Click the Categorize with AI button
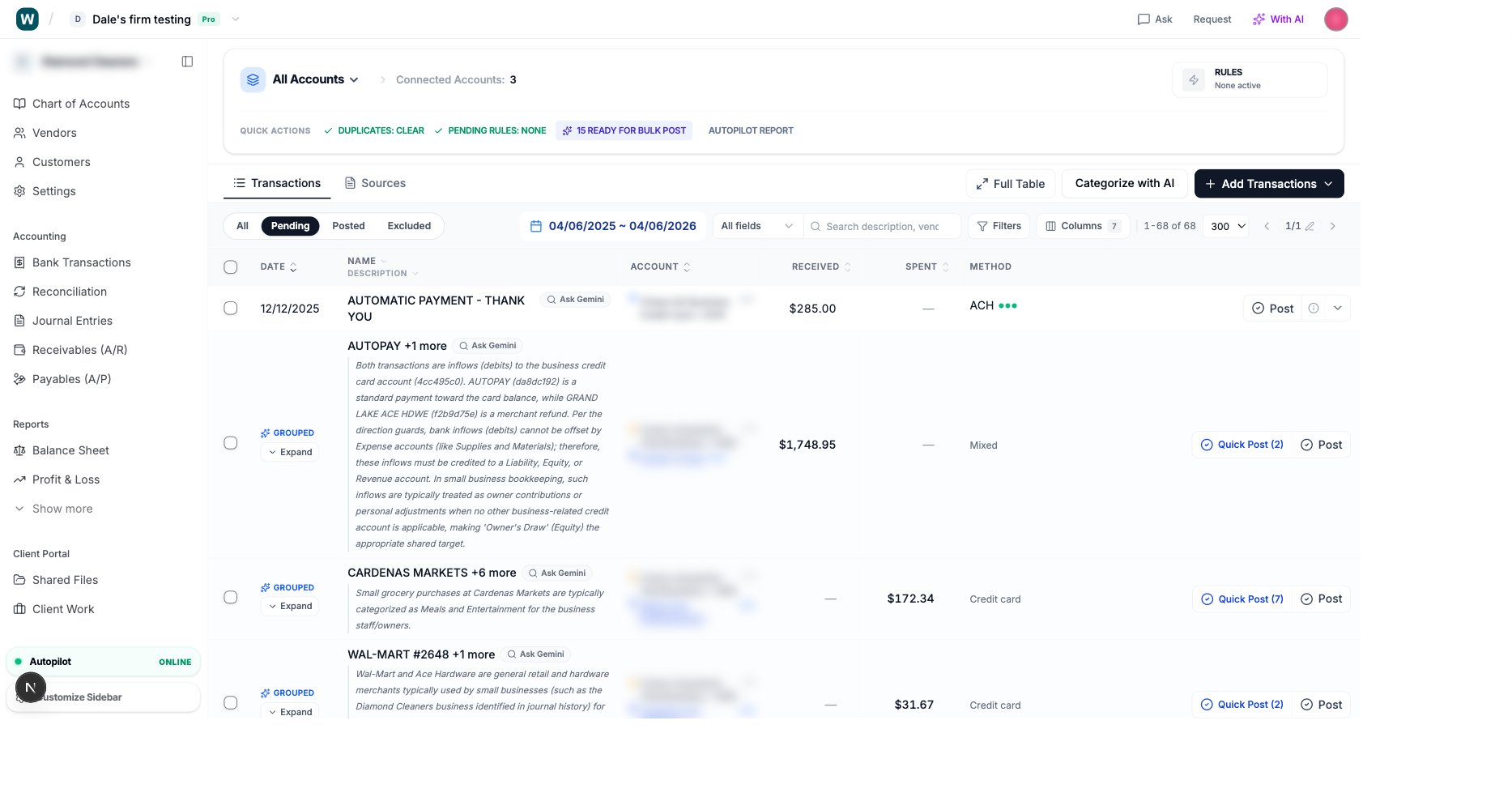Viewport: 1512px width, 797px height. coord(1124,184)
